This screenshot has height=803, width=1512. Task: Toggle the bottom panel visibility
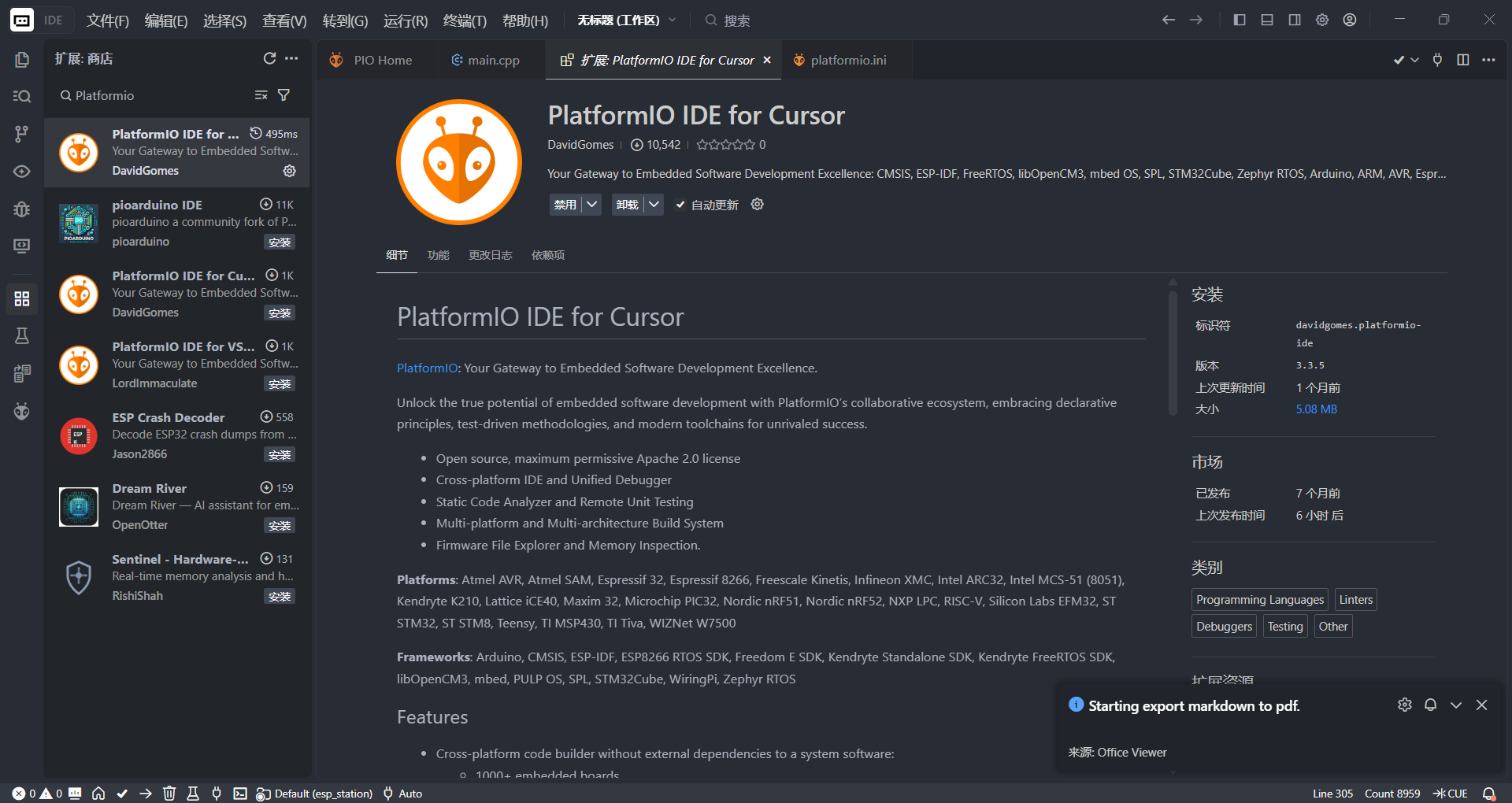(1266, 20)
